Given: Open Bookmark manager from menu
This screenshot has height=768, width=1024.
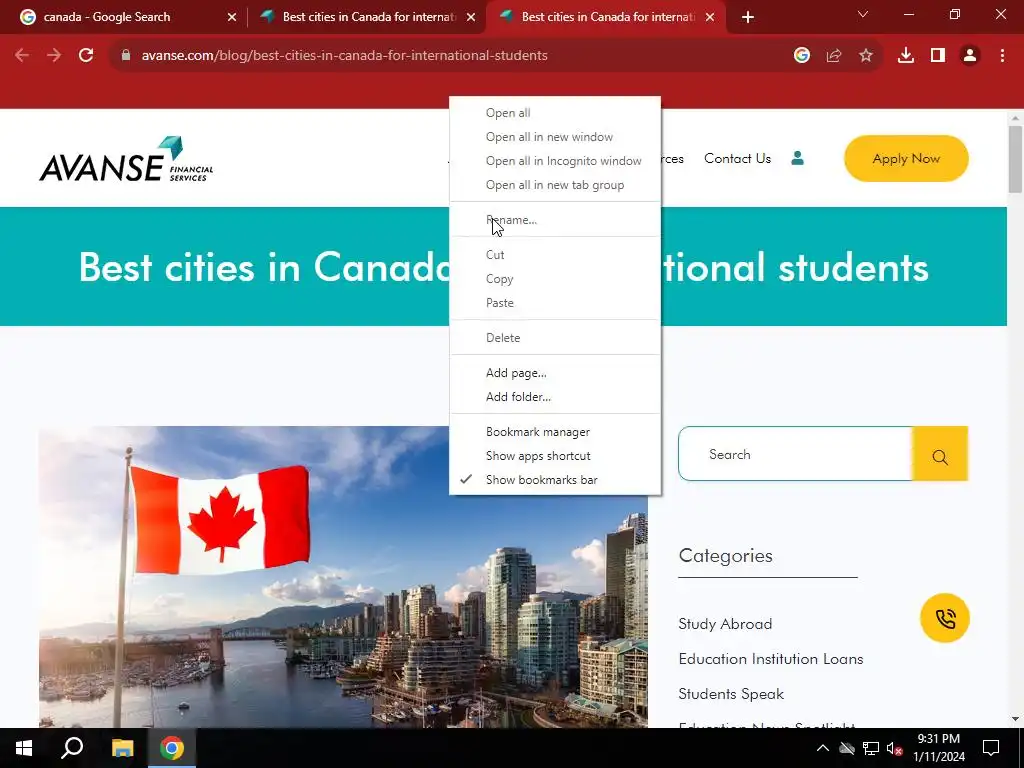Looking at the screenshot, I should (x=555, y=432).
